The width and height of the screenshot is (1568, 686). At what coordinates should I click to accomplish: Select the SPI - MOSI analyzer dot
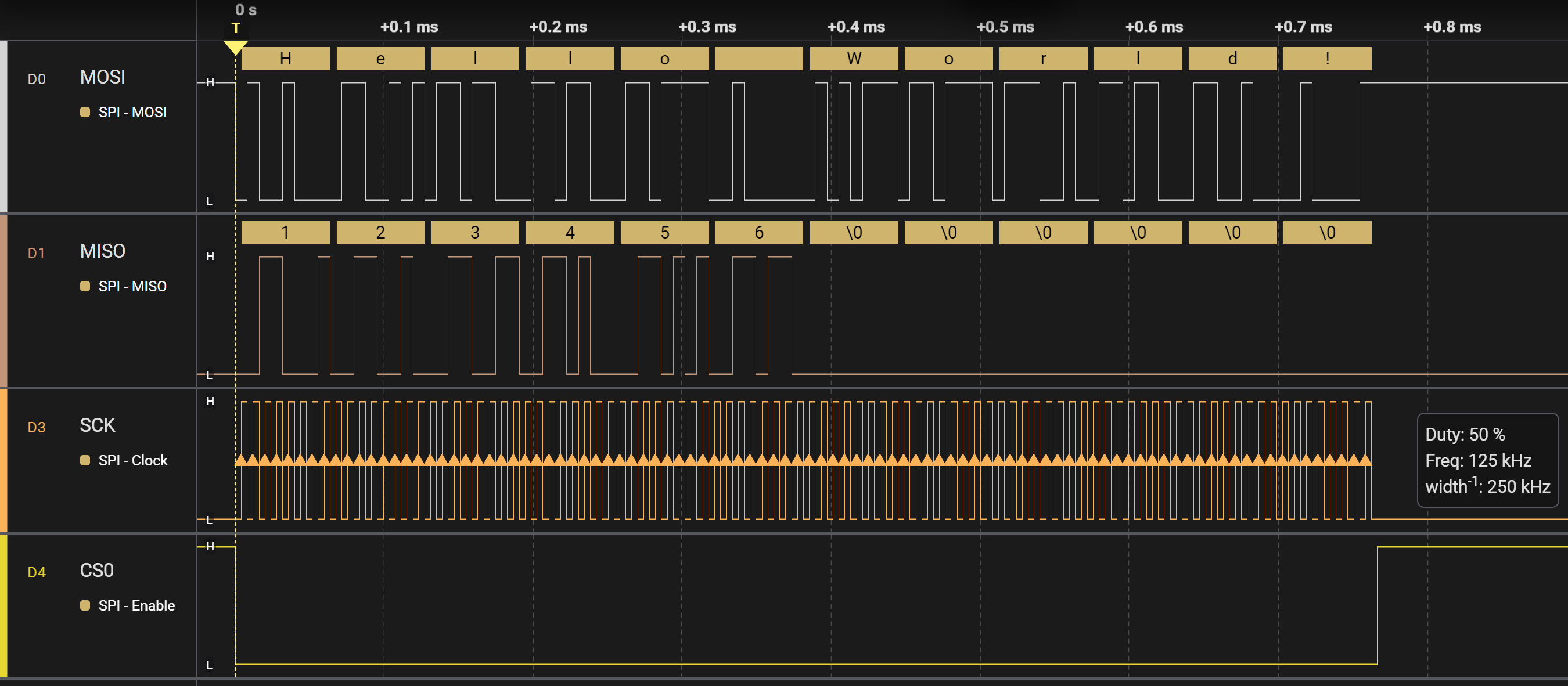pyautogui.click(x=85, y=112)
